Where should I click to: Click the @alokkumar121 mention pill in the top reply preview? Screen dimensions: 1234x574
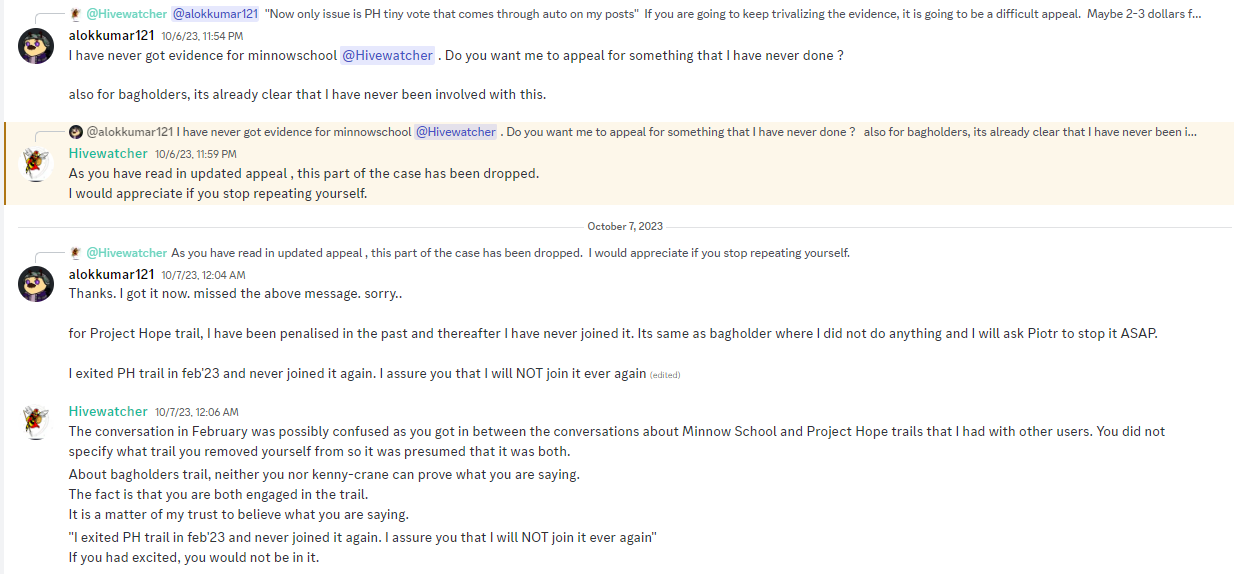[215, 14]
